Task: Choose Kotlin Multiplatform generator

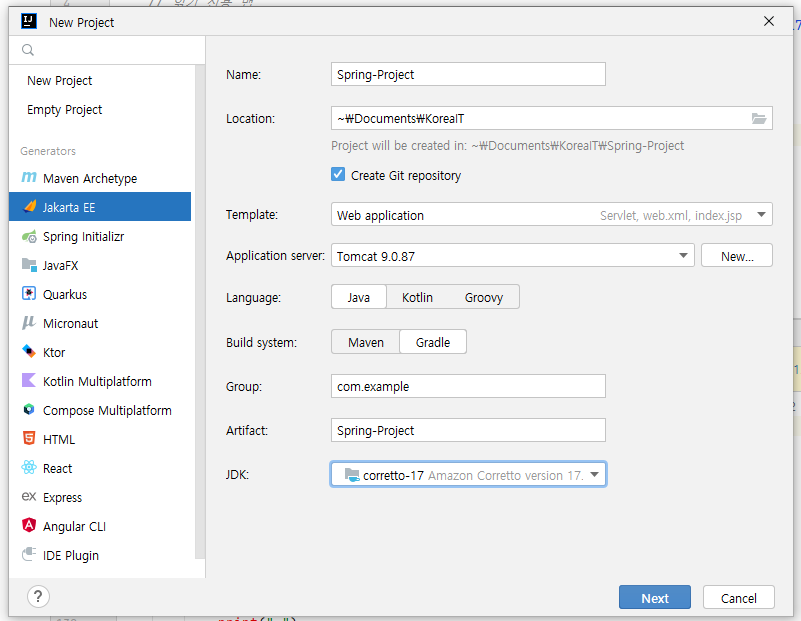Action: pos(100,381)
